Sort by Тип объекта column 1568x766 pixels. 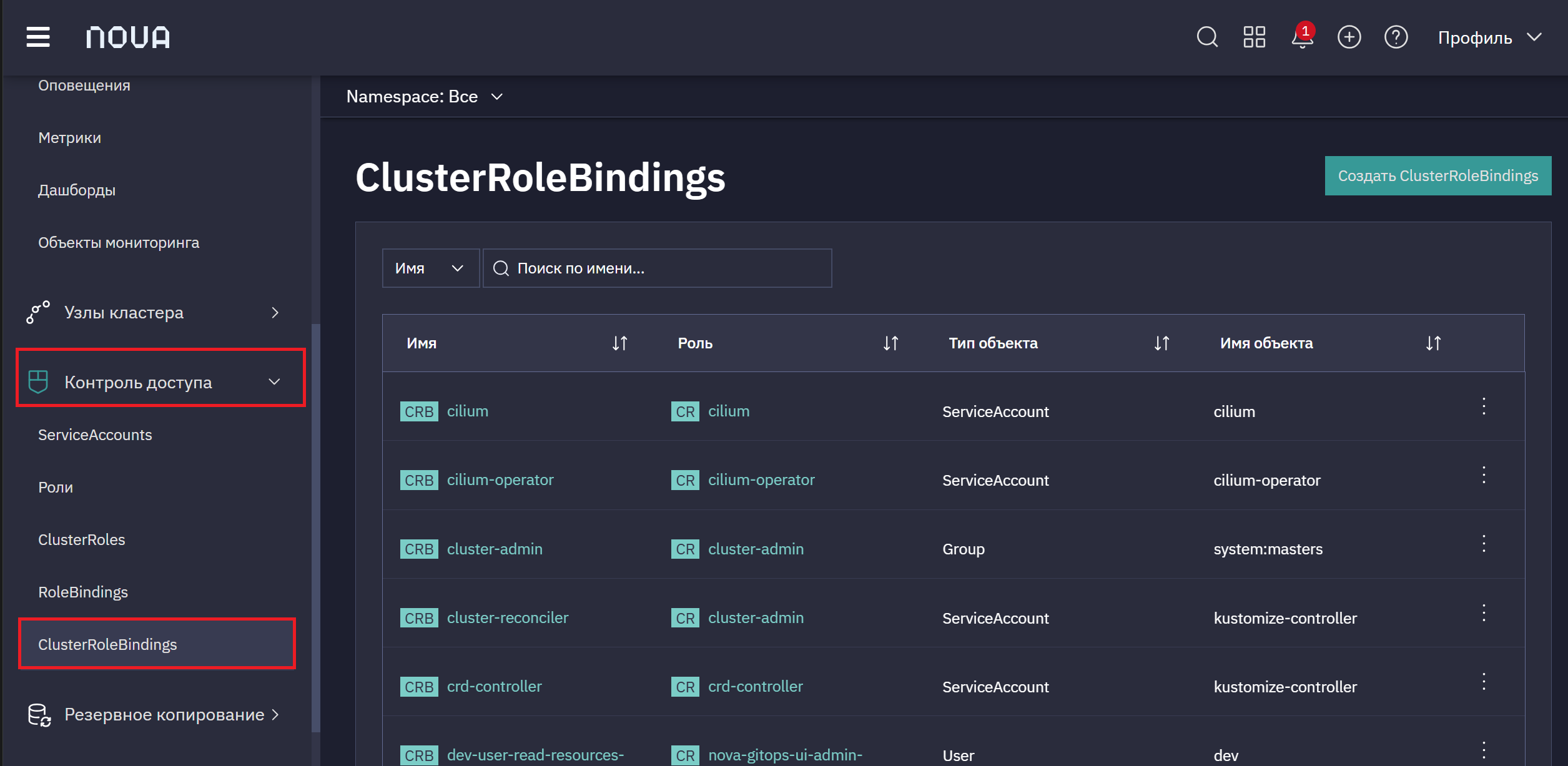[x=1161, y=343]
